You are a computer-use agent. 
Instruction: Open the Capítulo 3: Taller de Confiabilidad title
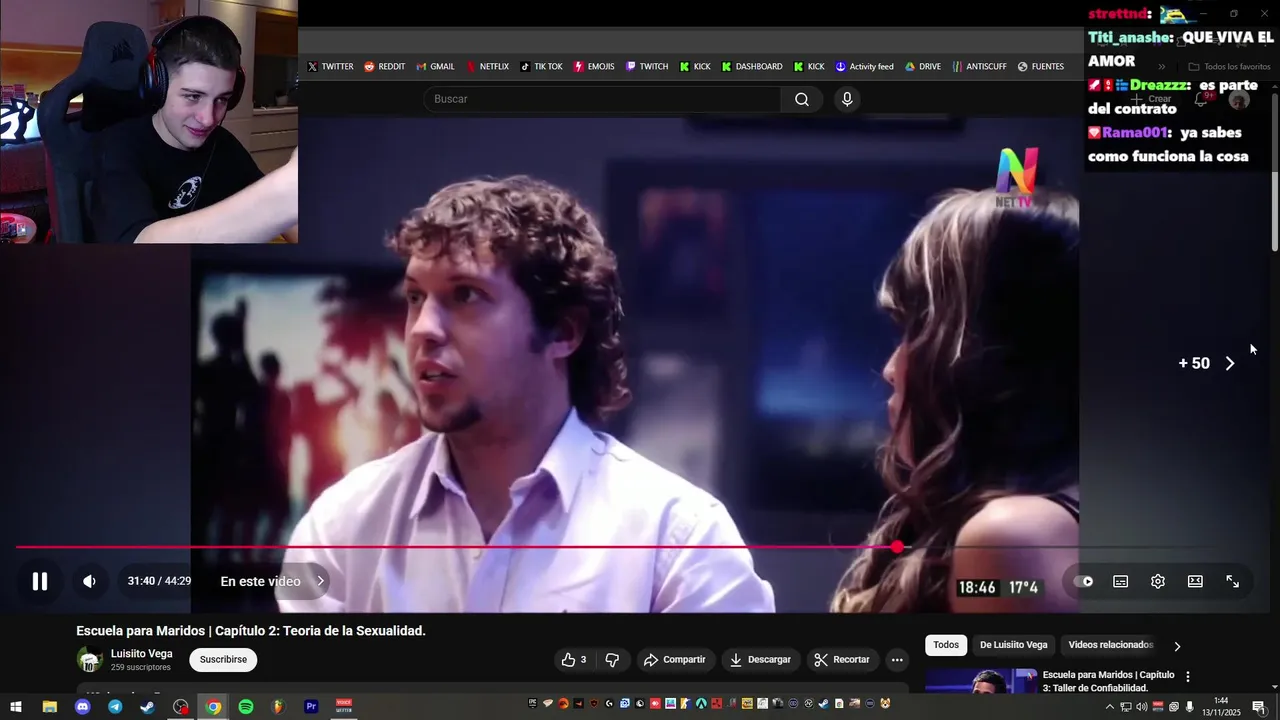pos(1108,681)
